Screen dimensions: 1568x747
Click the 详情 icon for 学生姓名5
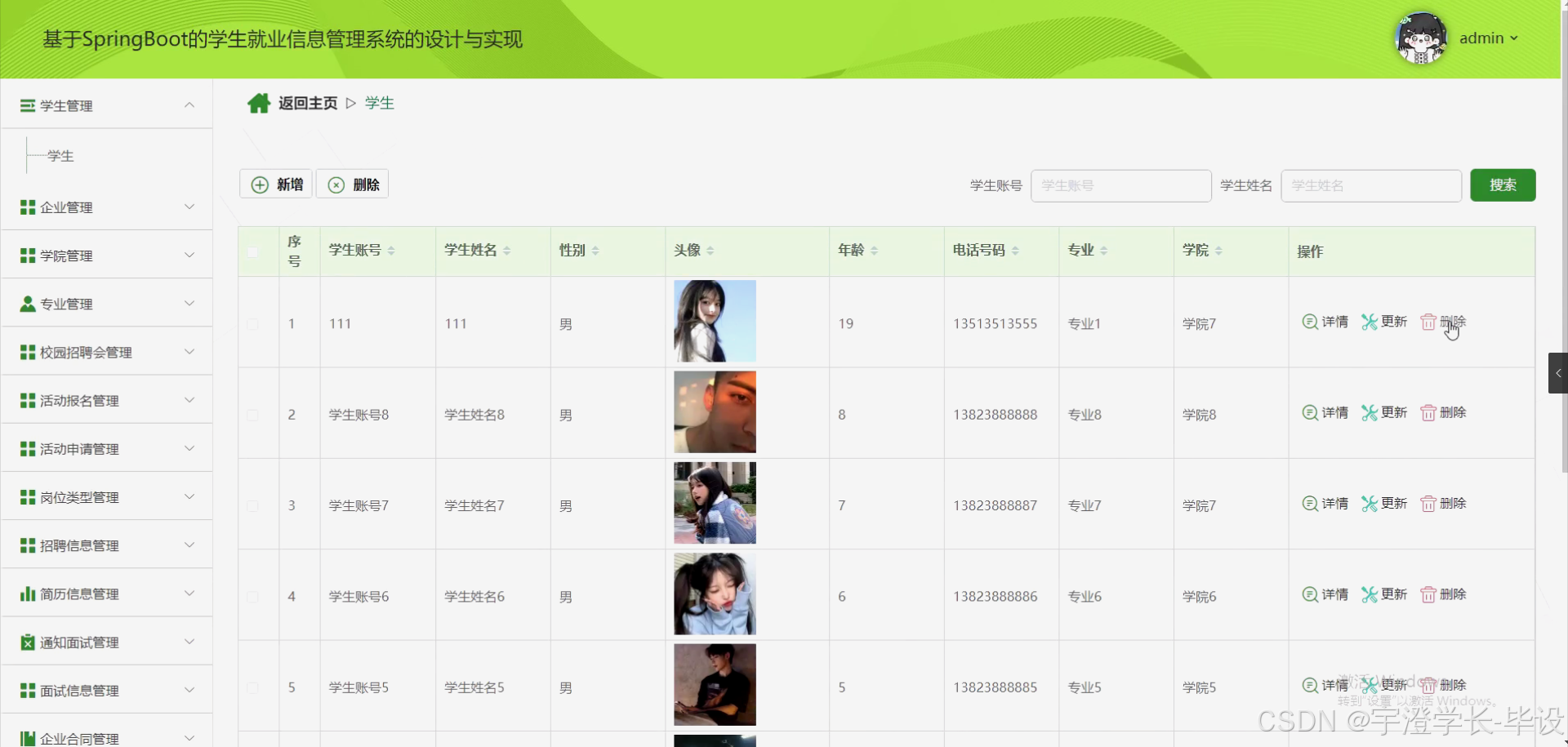click(x=1310, y=686)
